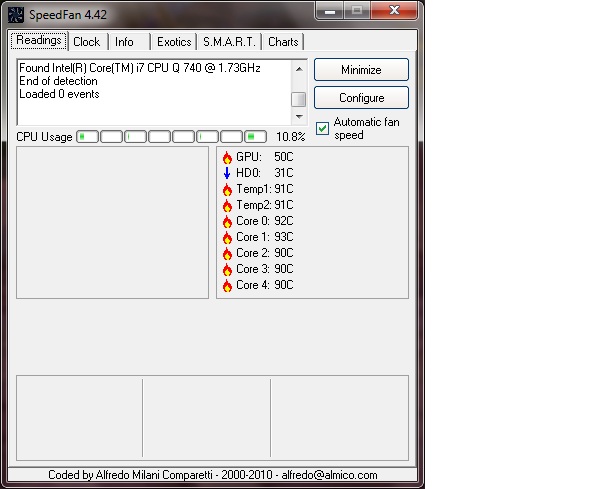
Task: Click the flame icon beside Core 1
Action: click(227, 238)
